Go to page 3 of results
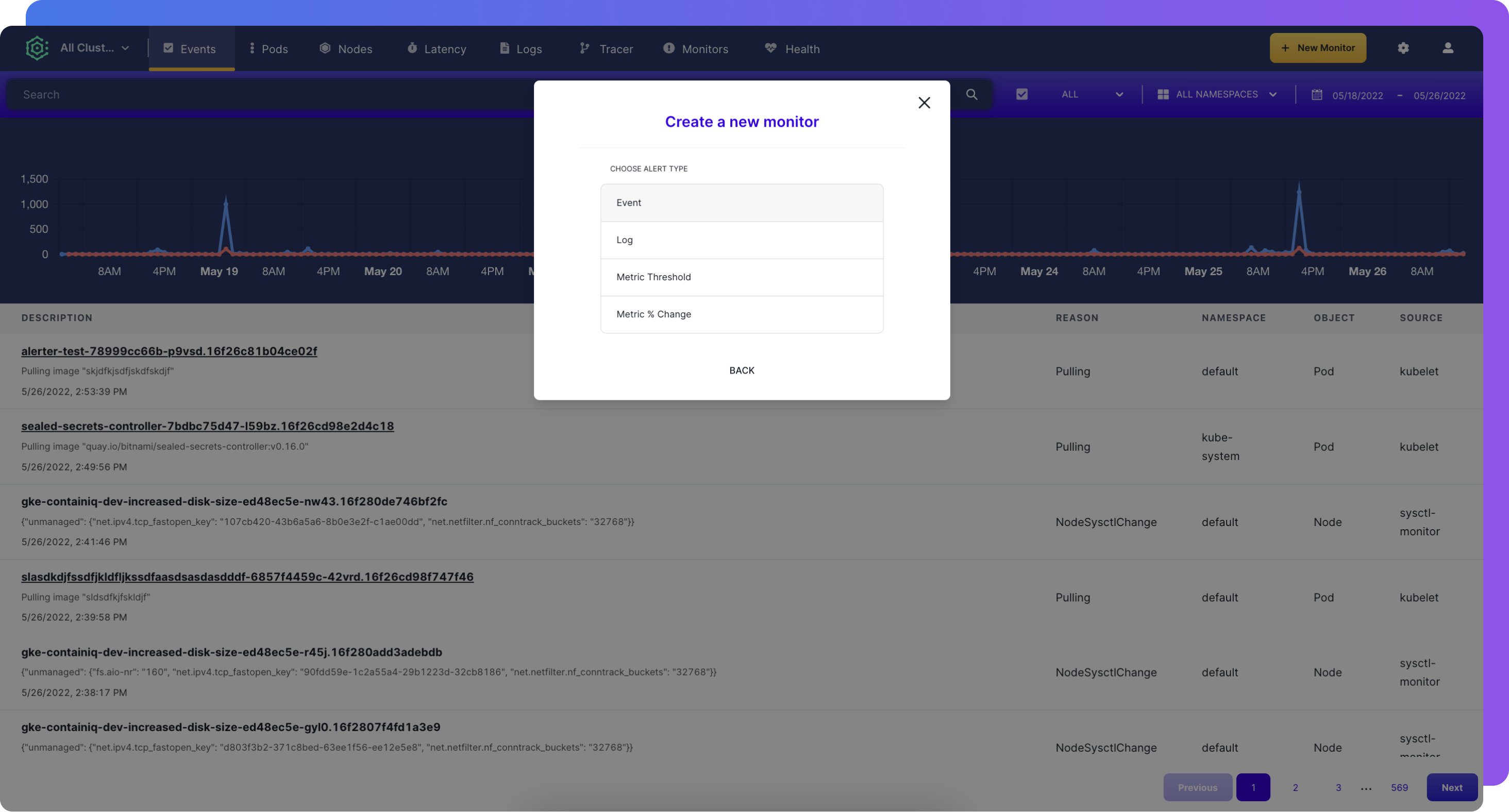This screenshot has width=1509, height=812. [x=1338, y=787]
